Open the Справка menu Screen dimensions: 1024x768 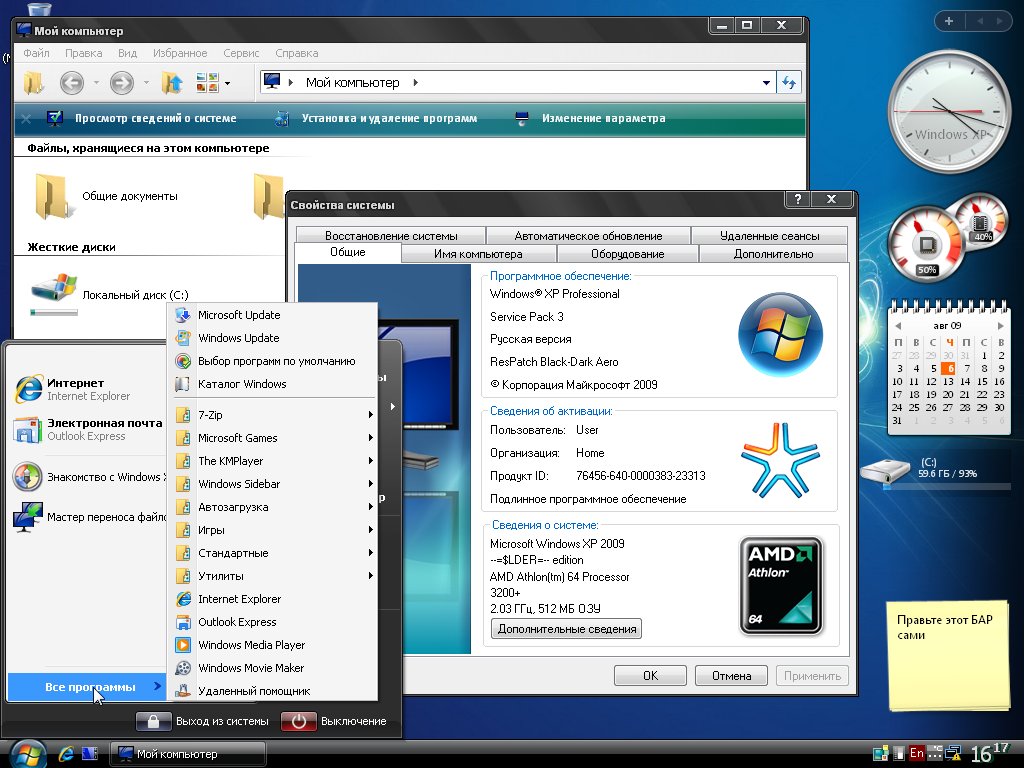(x=296, y=53)
